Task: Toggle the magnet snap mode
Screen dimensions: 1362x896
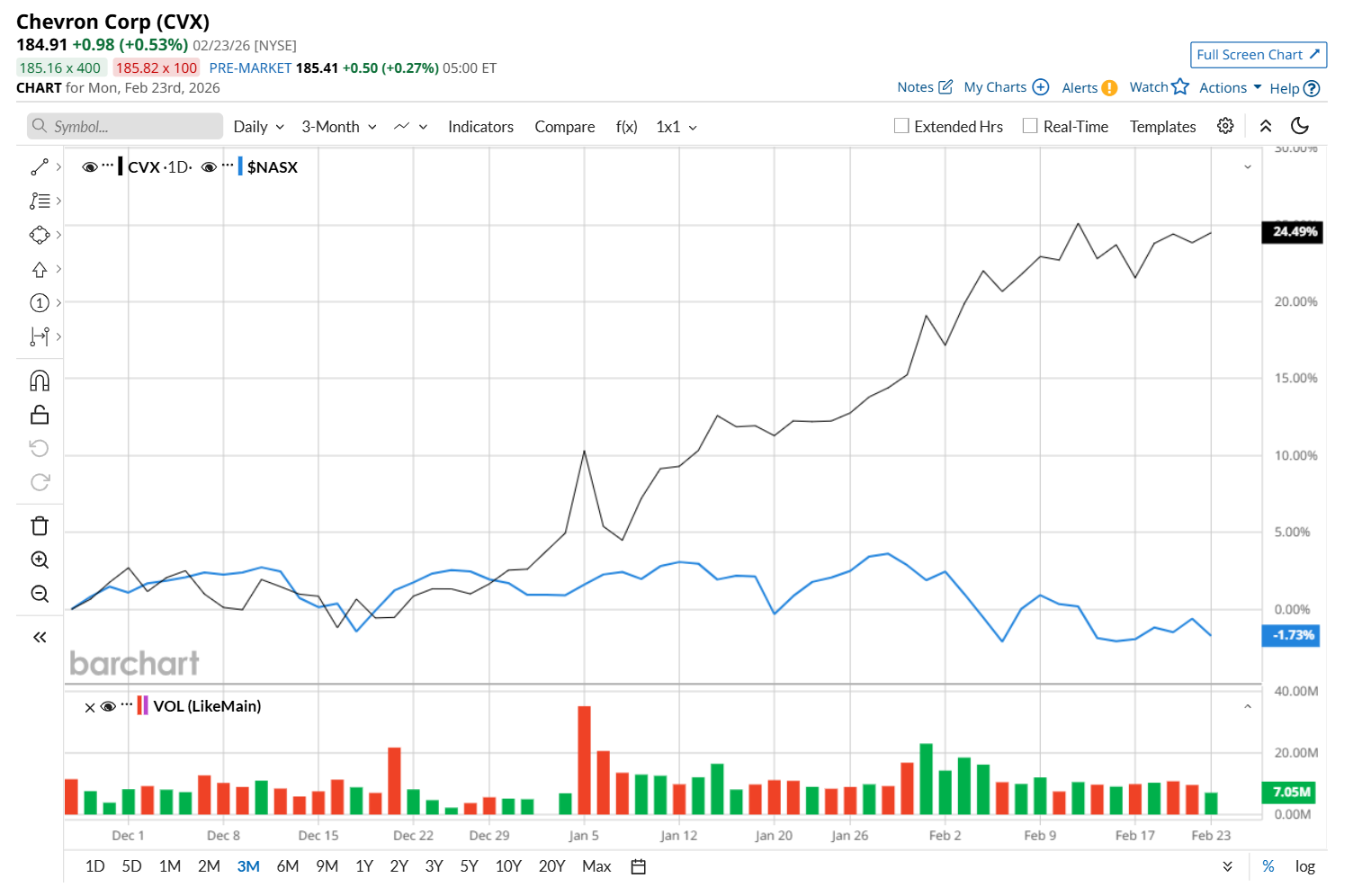Action: (x=40, y=381)
